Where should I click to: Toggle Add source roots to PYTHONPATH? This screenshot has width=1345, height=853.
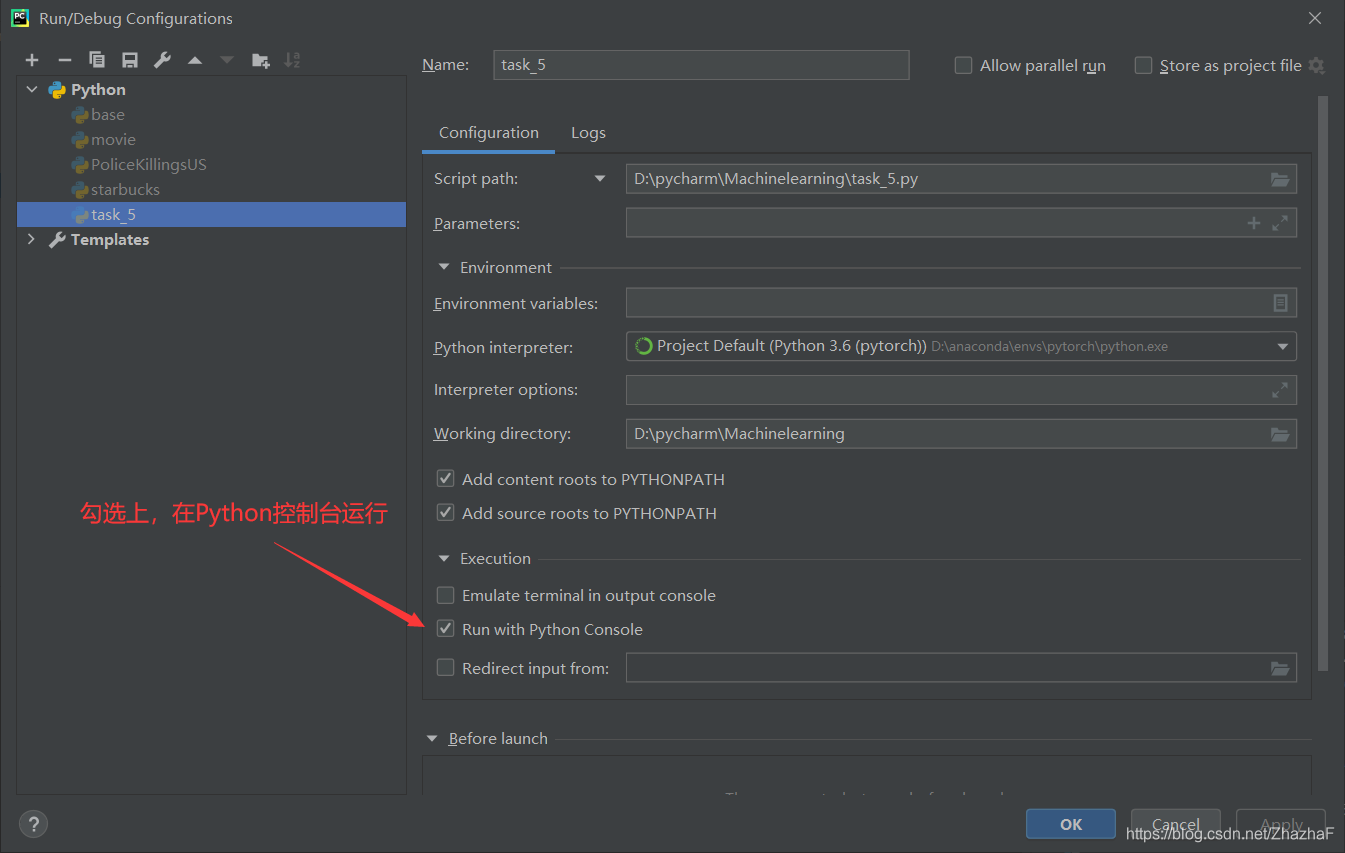pos(446,513)
